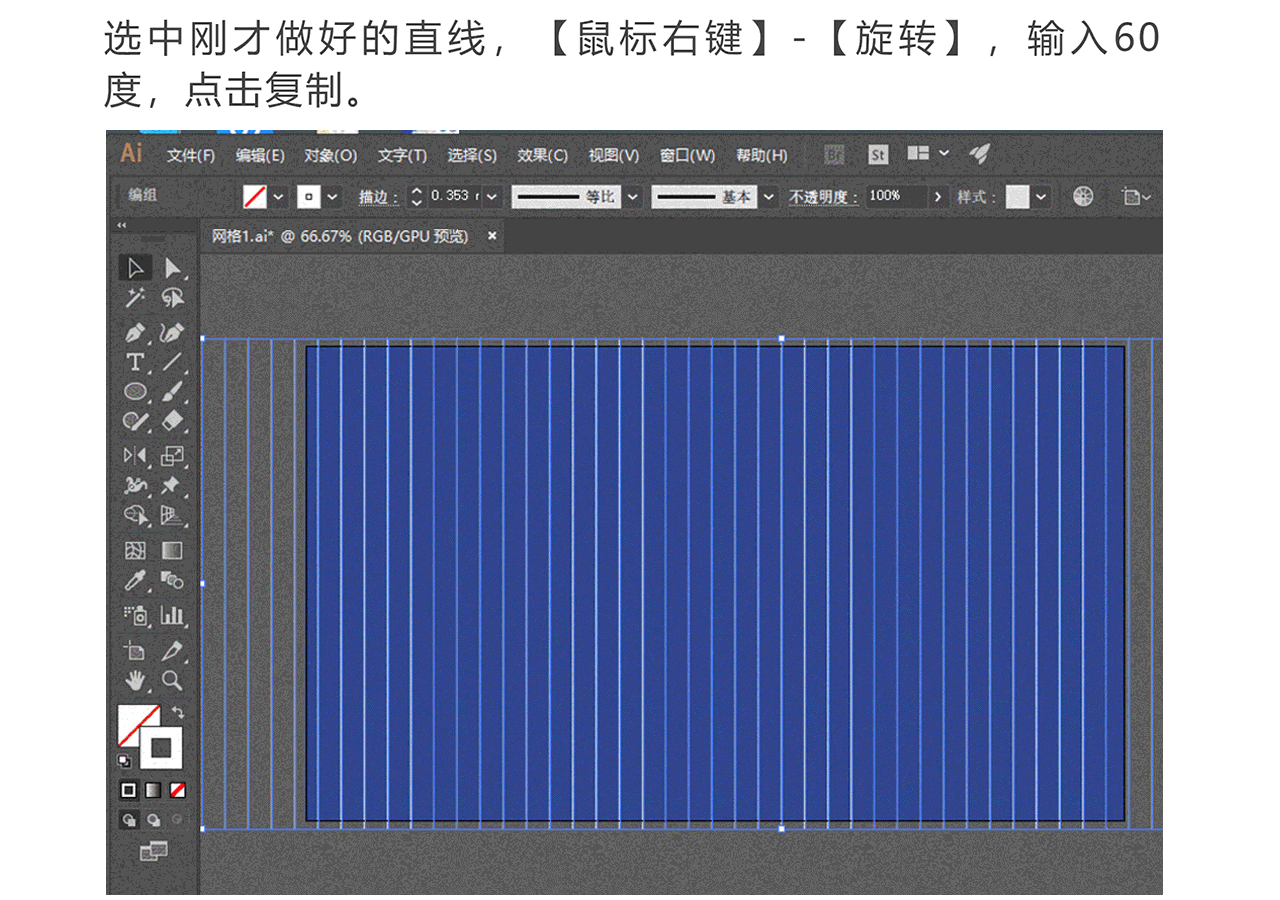Click the GPU performance rocket icon
This screenshot has width=1280, height=900.
pos(980,154)
